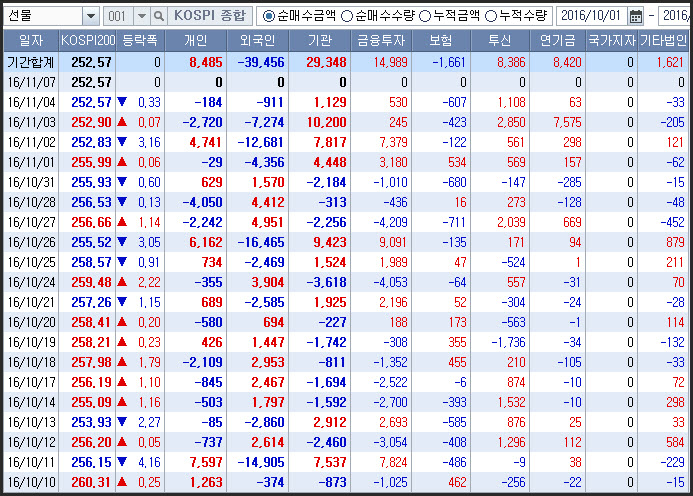This screenshot has width=693, height=496.
Task: Click the 기관 column header
Action: coord(320,41)
